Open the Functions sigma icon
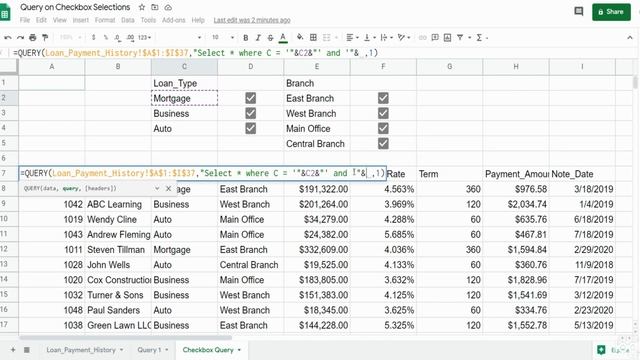The image size is (640, 360). tap(479, 38)
